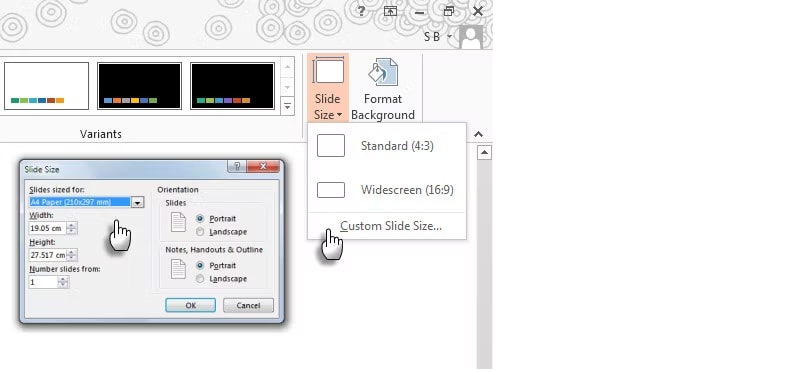Open the Slide Size dropdown button
Screen dimensions: 800x372
(328, 88)
